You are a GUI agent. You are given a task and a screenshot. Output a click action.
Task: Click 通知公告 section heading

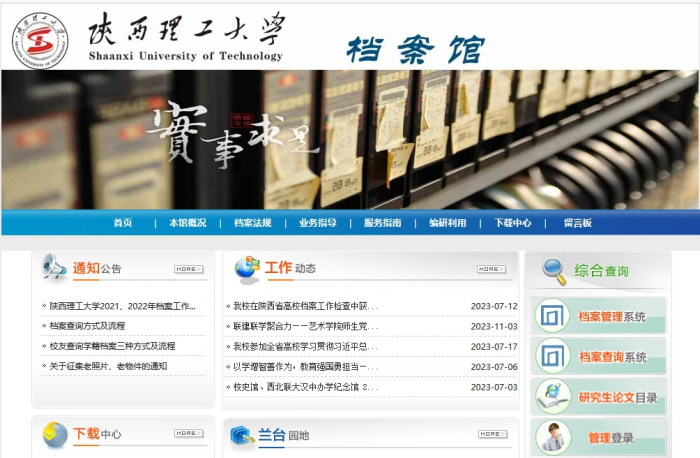click(97, 268)
